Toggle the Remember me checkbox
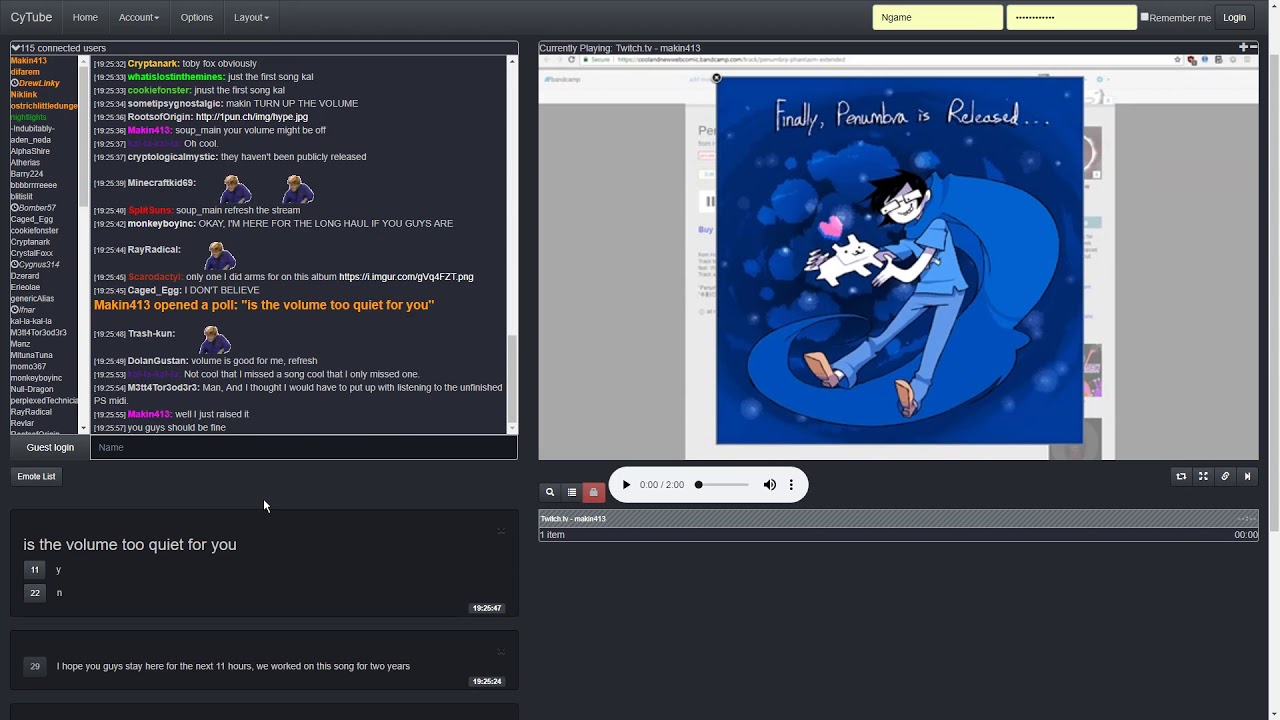 (x=1145, y=17)
